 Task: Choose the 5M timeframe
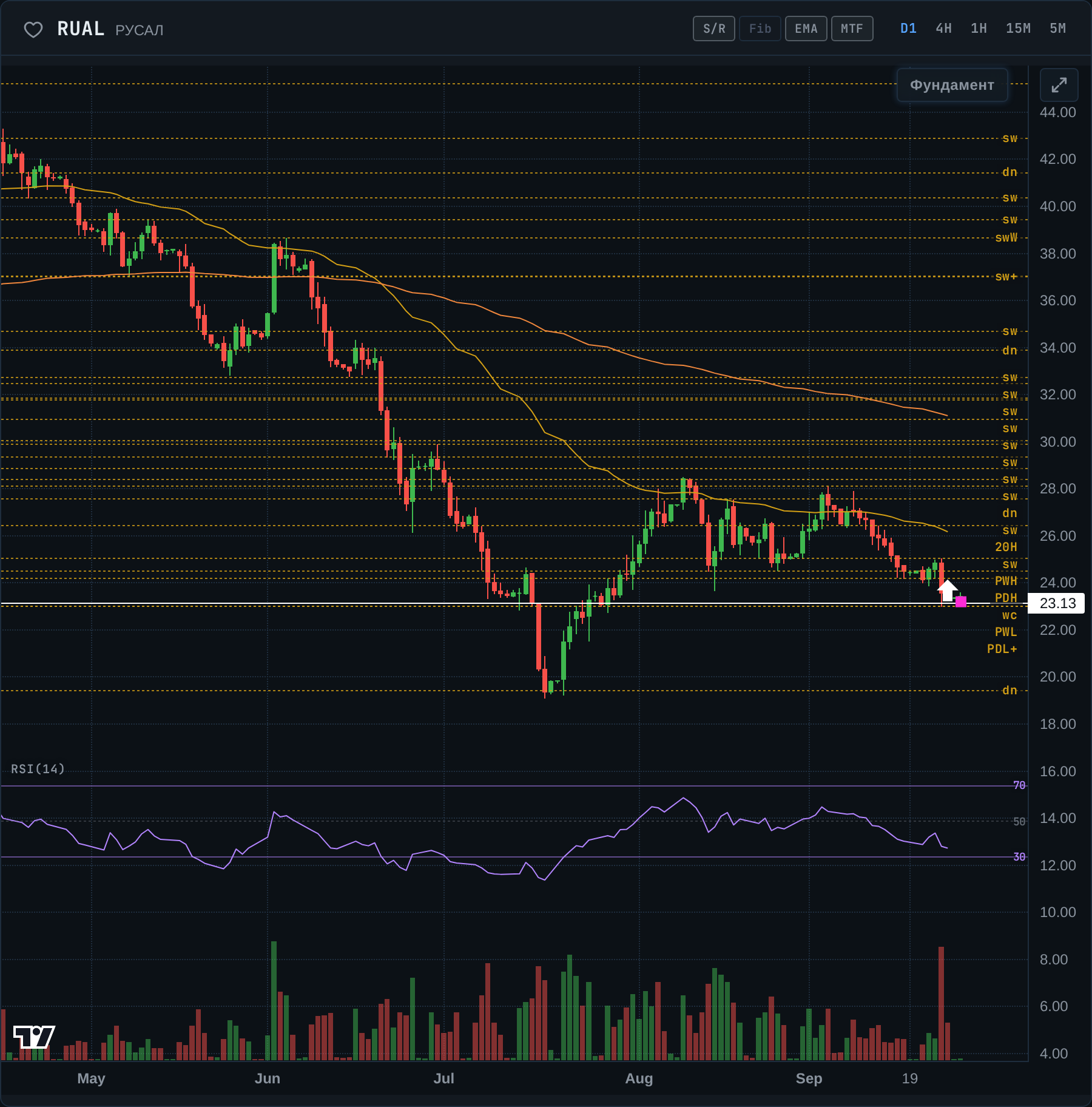tap(1057, 29)
